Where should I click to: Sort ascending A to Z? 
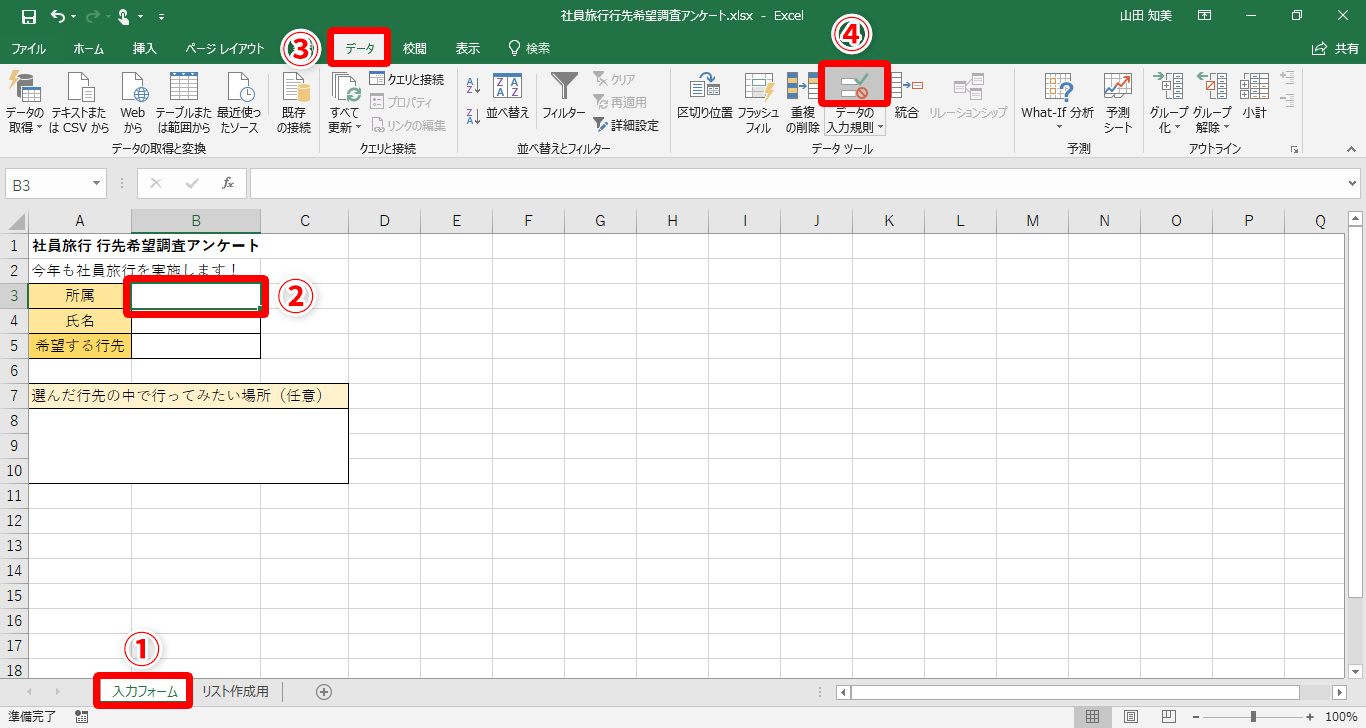click(x=474, y=86)
